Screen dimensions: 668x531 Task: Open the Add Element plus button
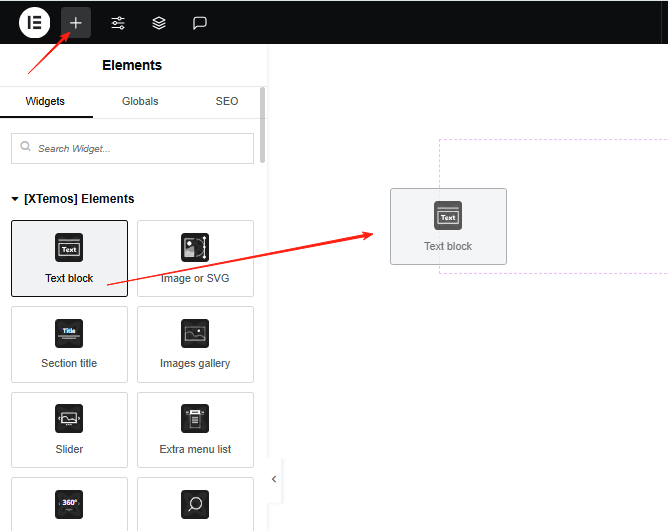76,22
